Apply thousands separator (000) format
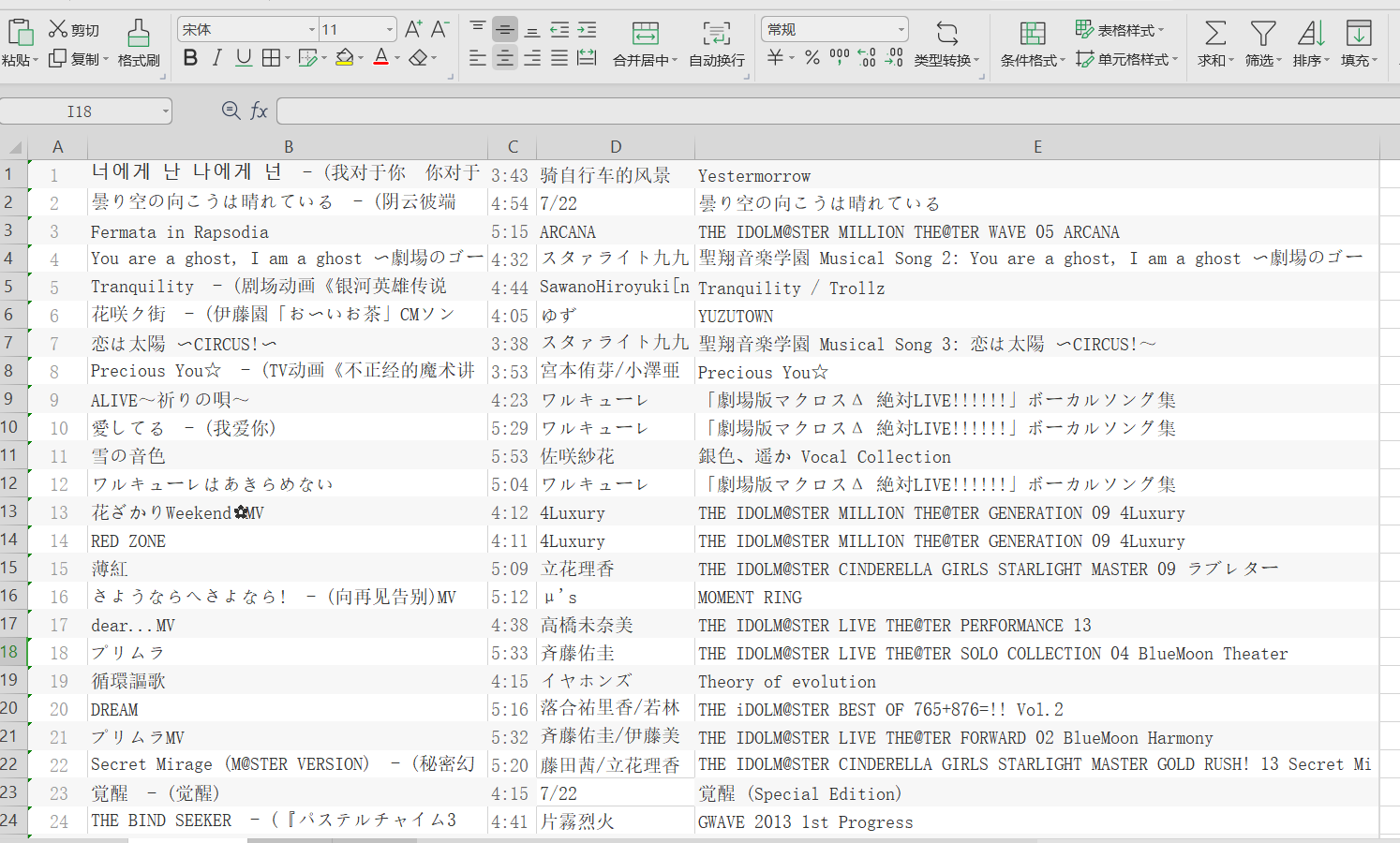This screenshot has width=1400, height=843. pyautogui.click(x=840, y=58)
